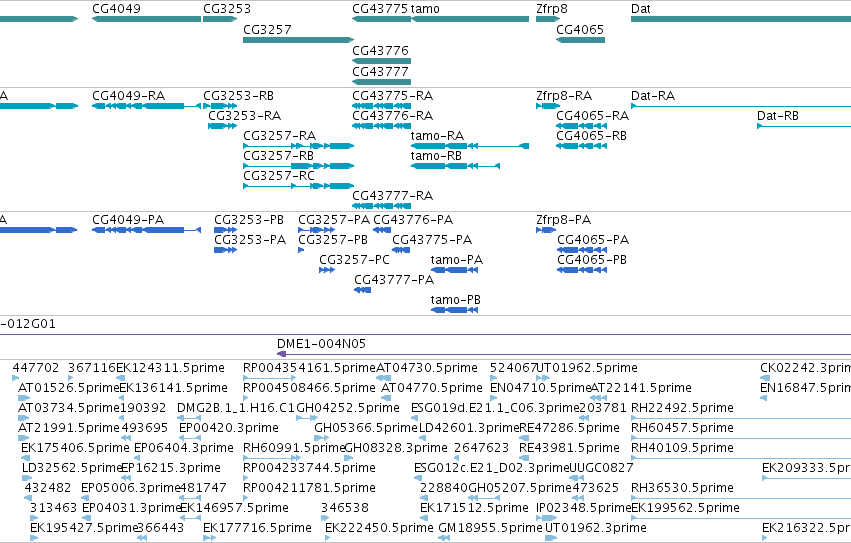The image size is (851, 543).
Task: Select the CG4049 gene bar
Action: [x=147, y=19]
